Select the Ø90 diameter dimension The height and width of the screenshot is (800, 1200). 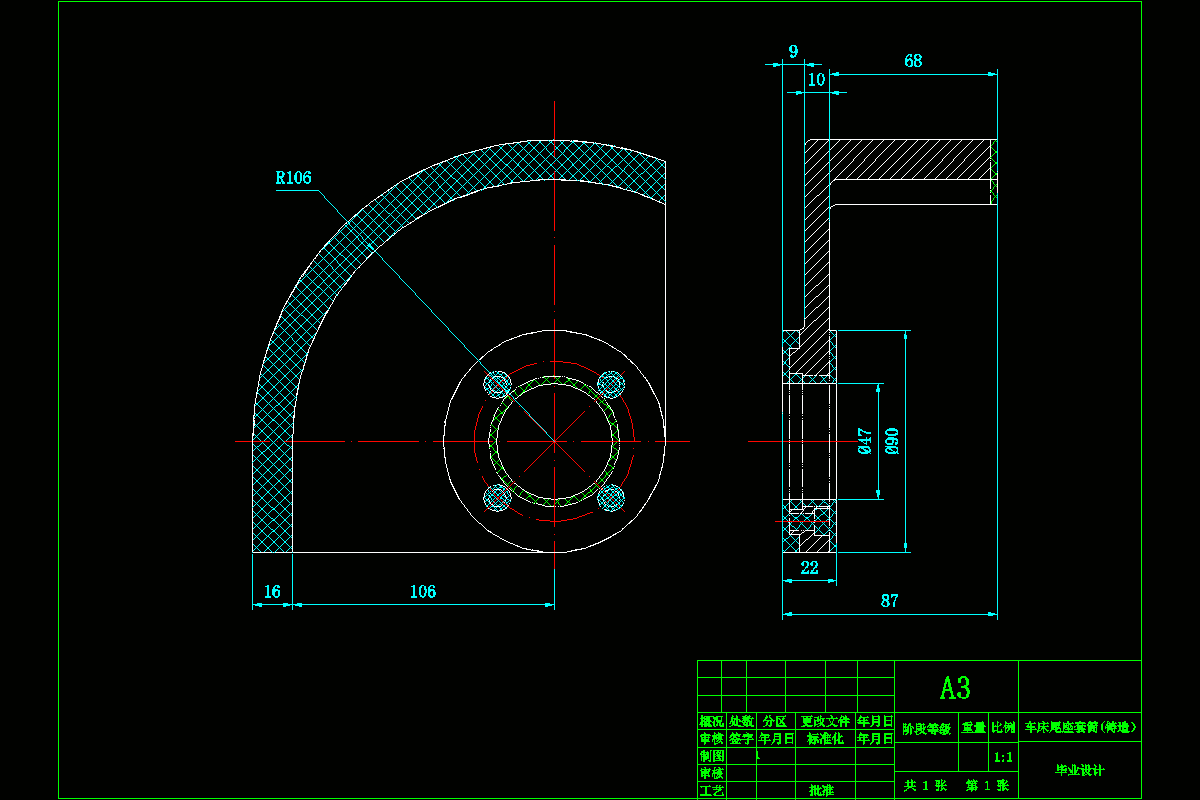click(892, 440)
